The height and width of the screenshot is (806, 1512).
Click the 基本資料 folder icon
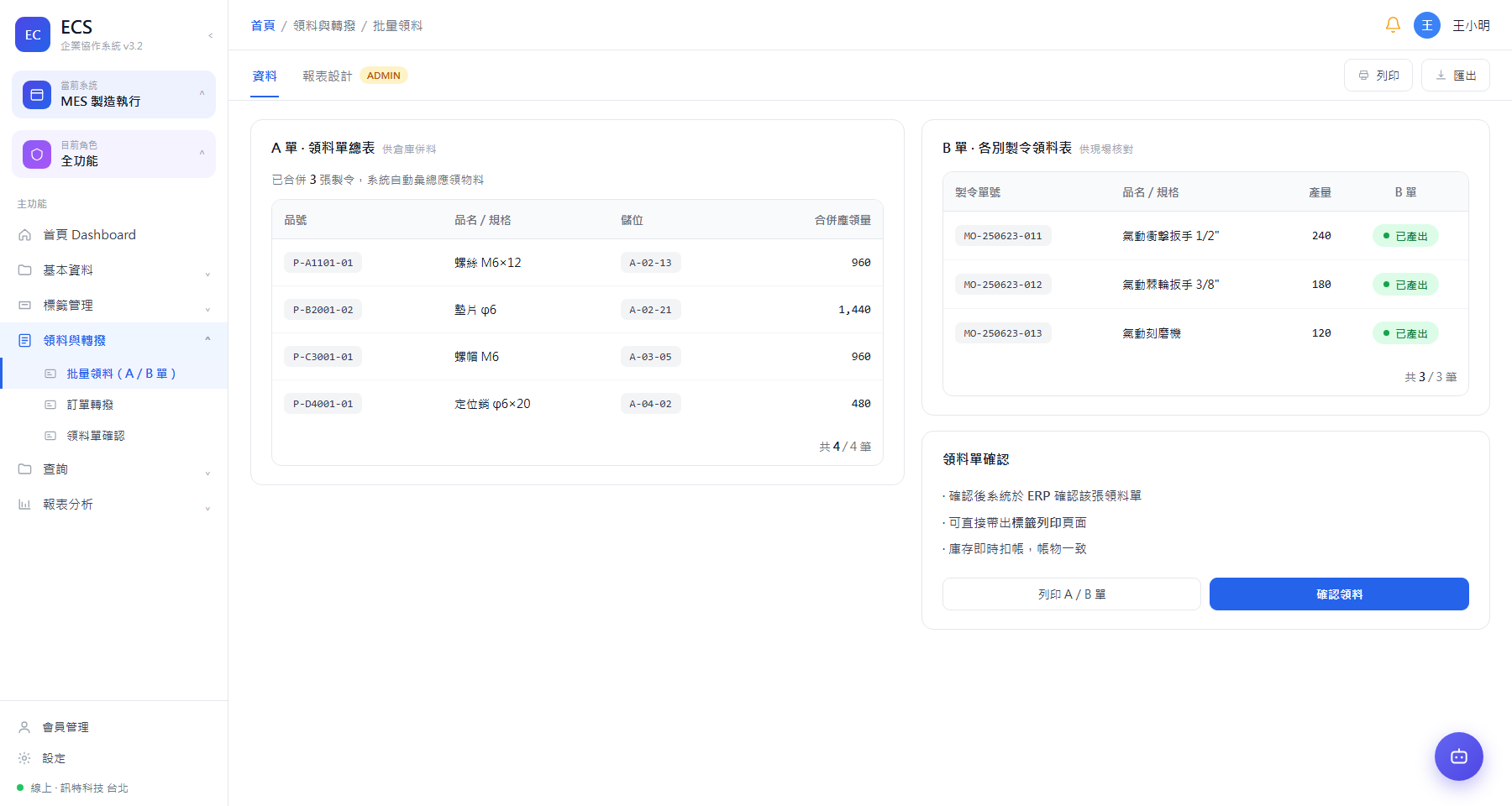(25, 270)
